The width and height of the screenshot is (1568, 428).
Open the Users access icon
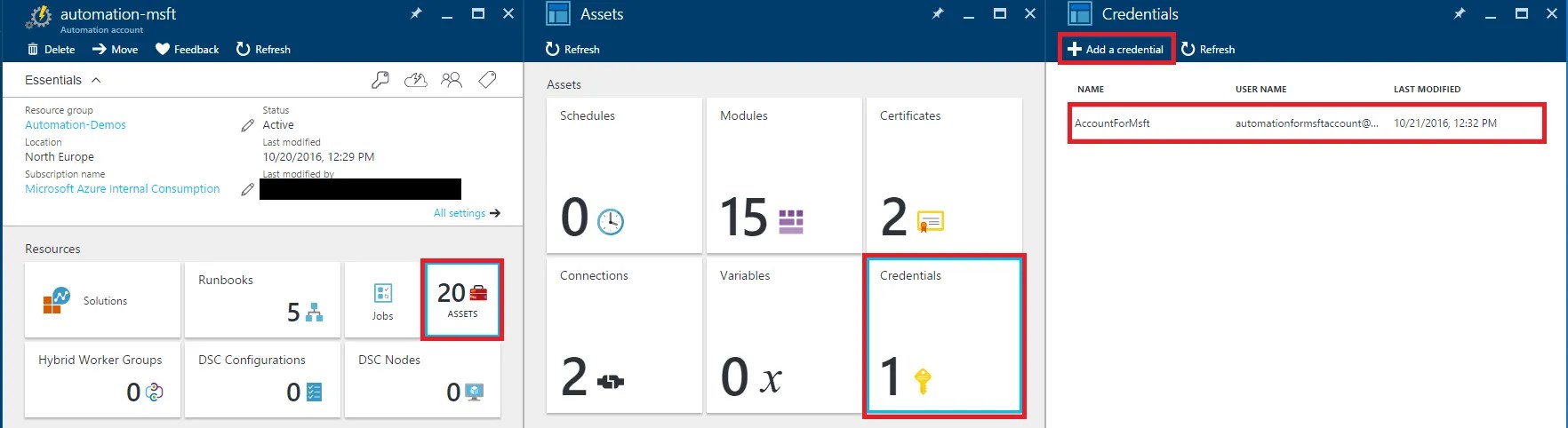[x=452, y=80]
